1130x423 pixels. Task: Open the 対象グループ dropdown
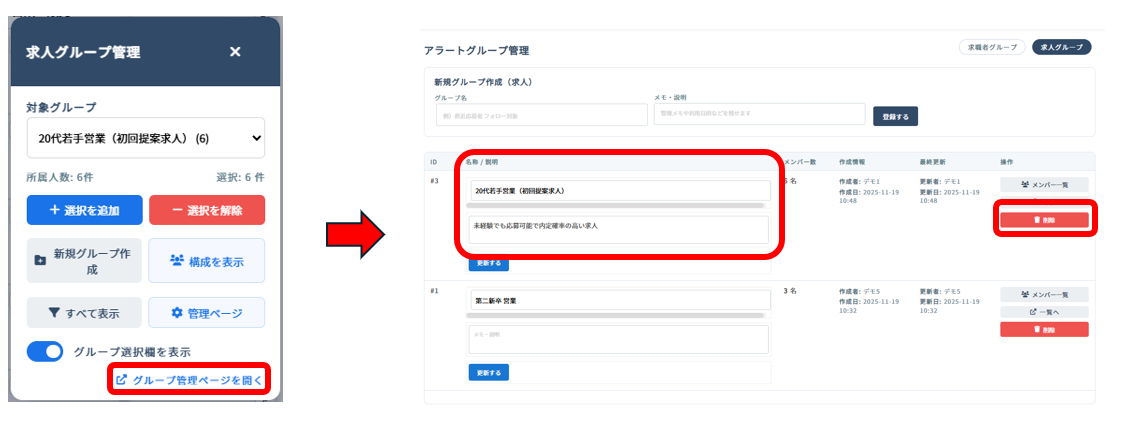[x=146, y=139]
